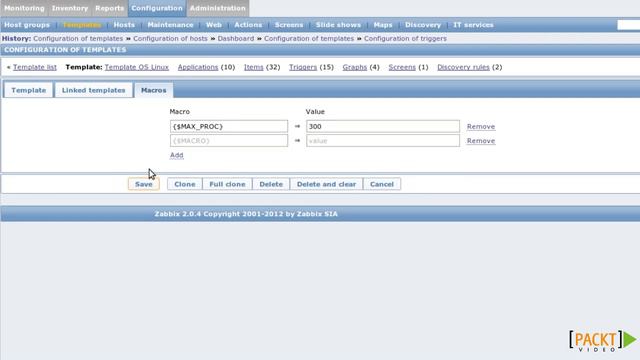
Task: Click the Delete button
Action: pyautogui.click(x=271, y=184)
